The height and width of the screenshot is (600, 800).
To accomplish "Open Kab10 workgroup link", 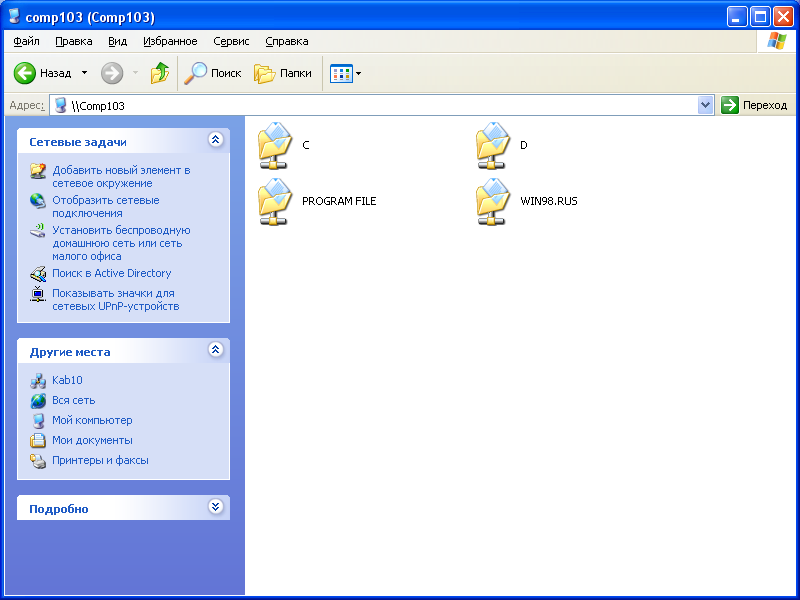I will pyautogui.click(x=67, y=380).
